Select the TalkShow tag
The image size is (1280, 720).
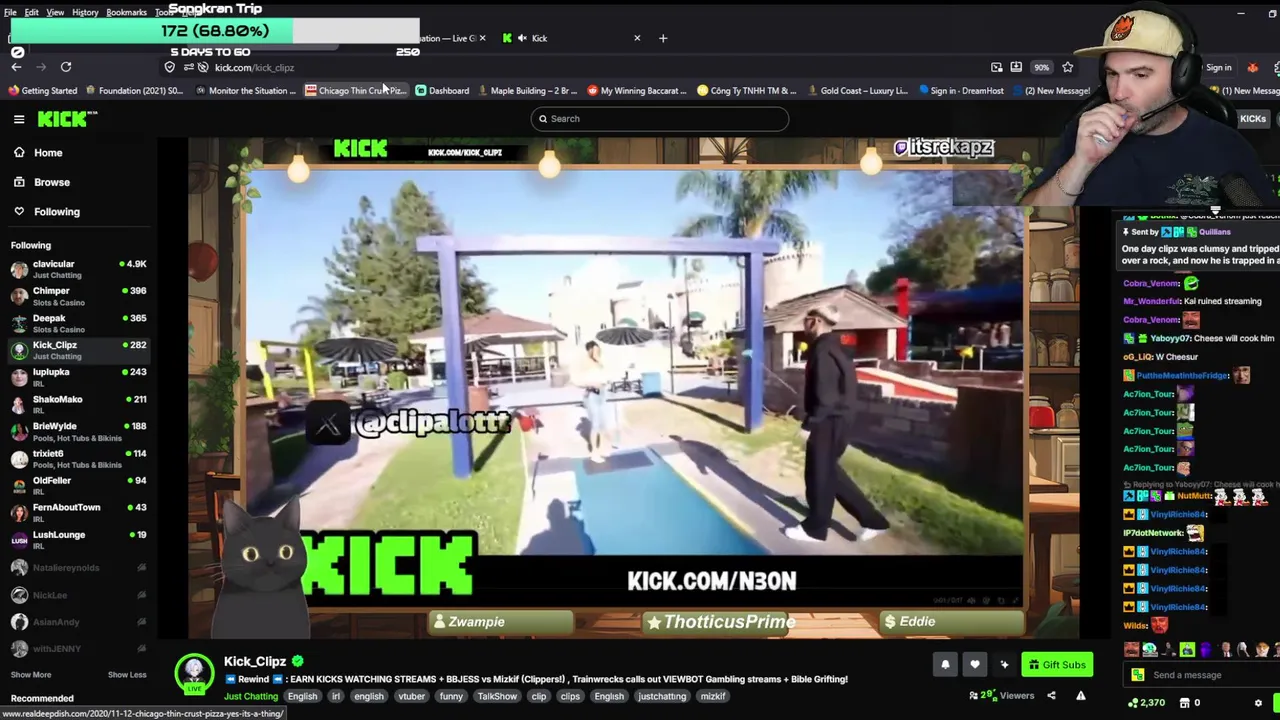(497, 696)
